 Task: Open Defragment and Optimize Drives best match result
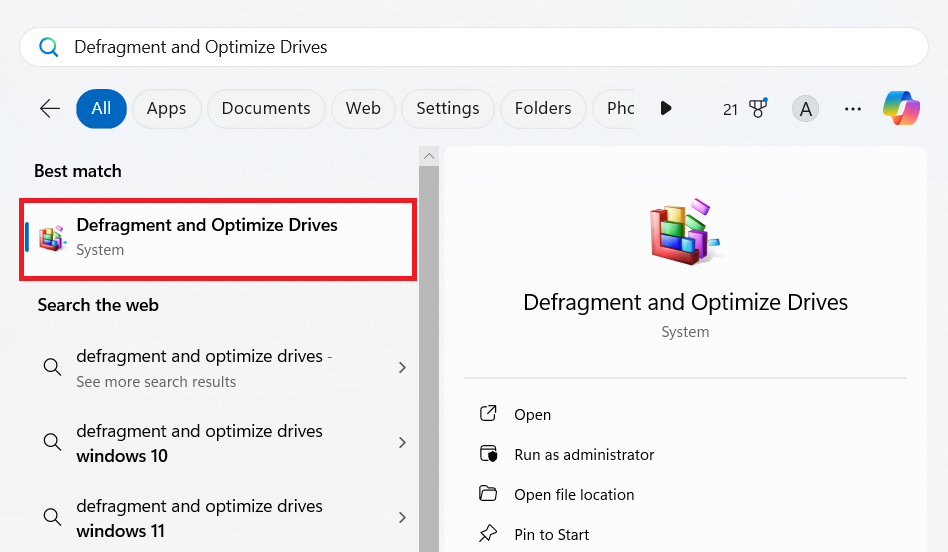[218, 239]
